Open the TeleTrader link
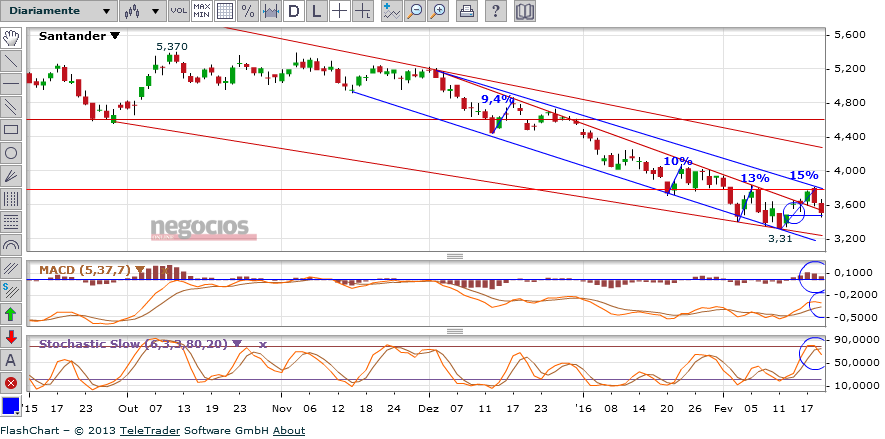Screen dimensions: 885x439 [150, 431]
